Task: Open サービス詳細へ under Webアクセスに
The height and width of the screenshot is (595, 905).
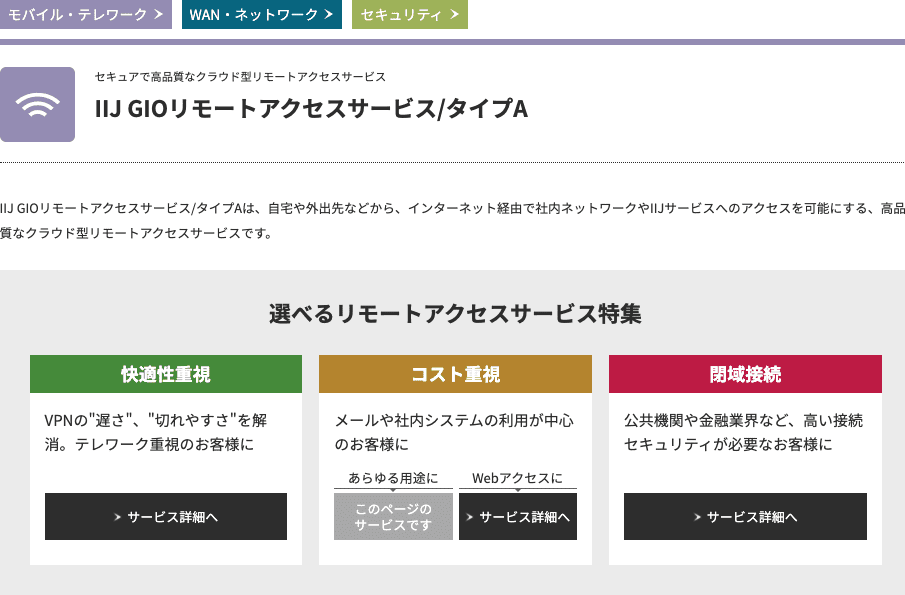Action: tap(518, 517)
